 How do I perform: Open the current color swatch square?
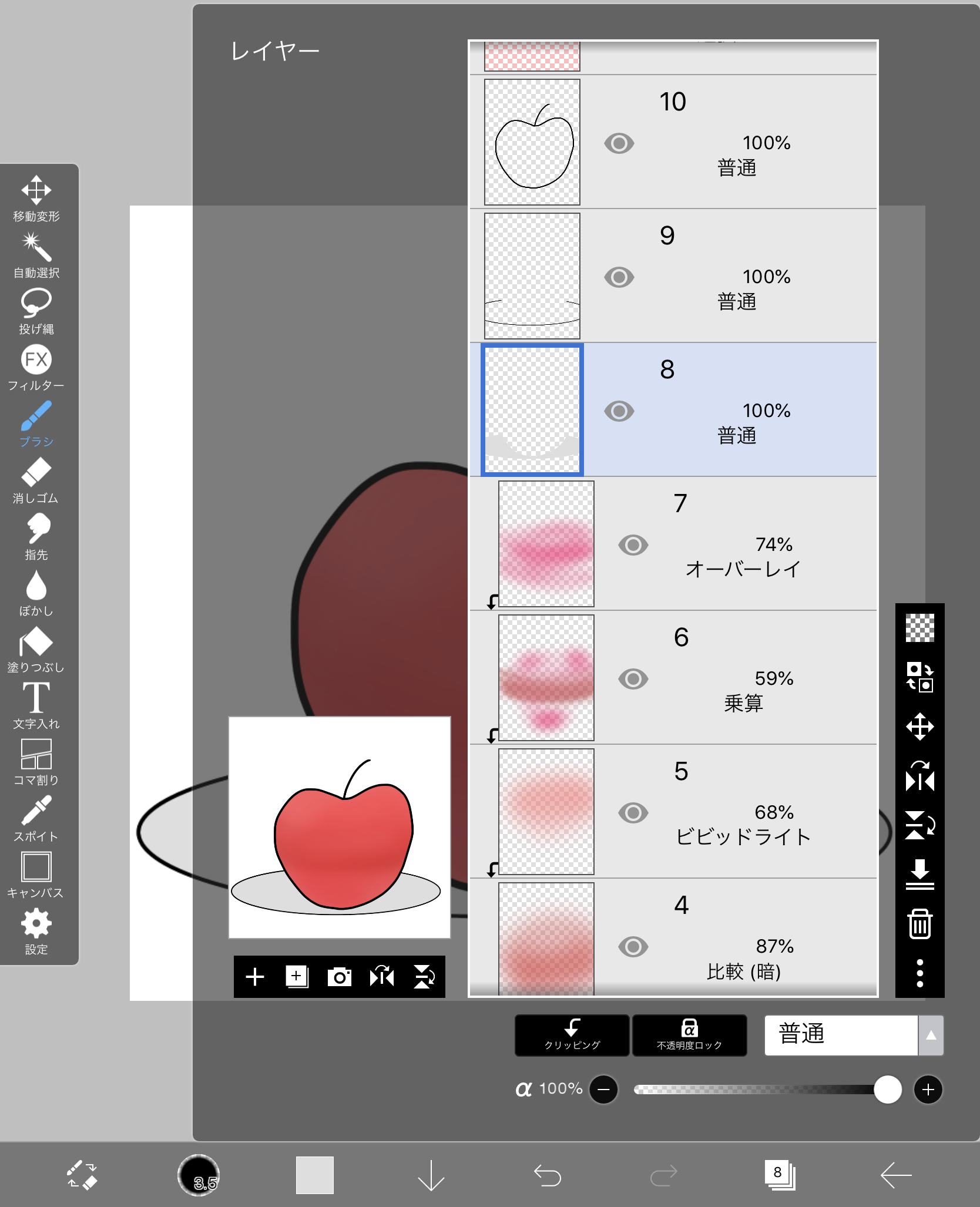click(314, 1175)
